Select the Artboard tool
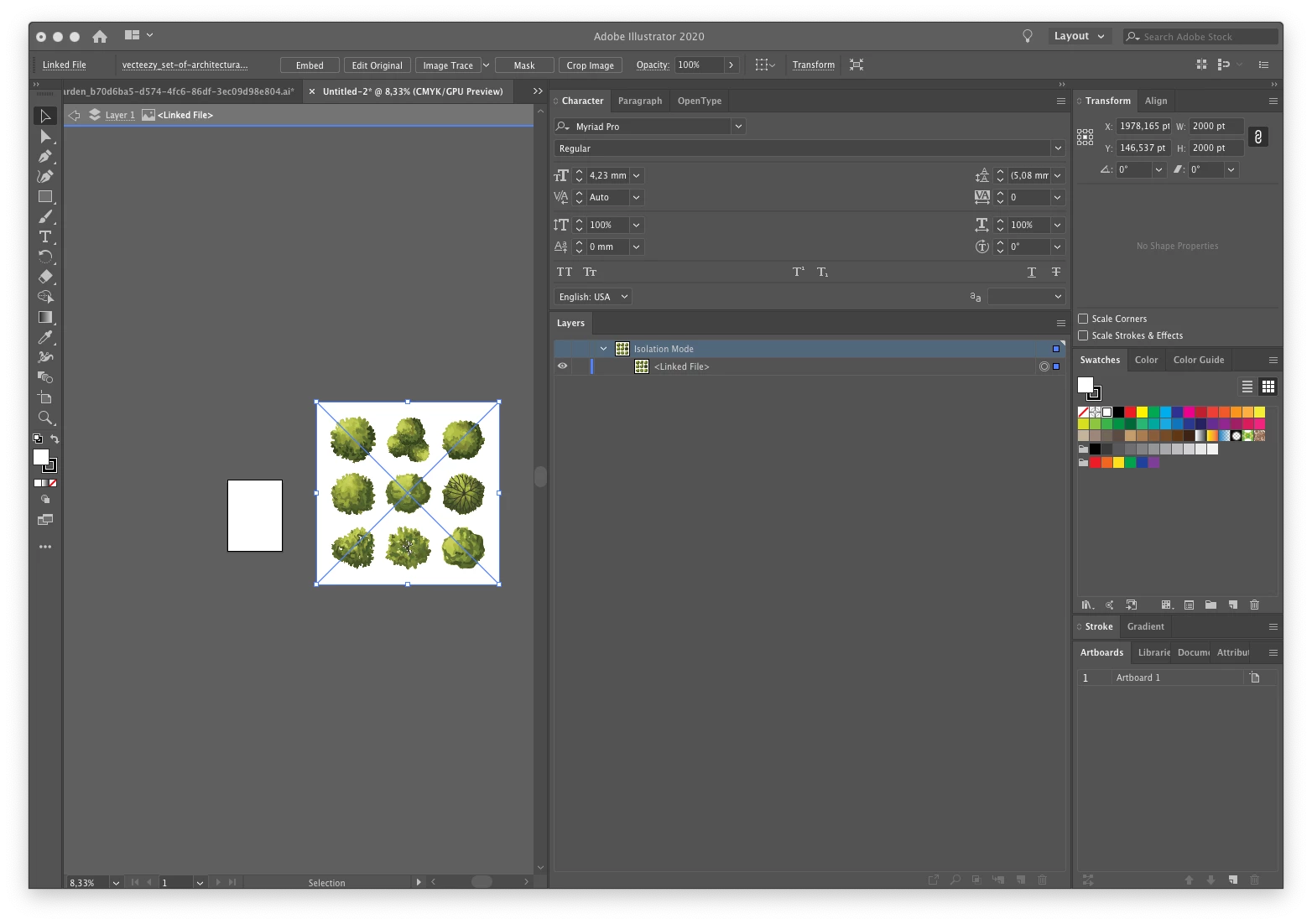Viewport: 1312px width, 924px height. [45, 397]
